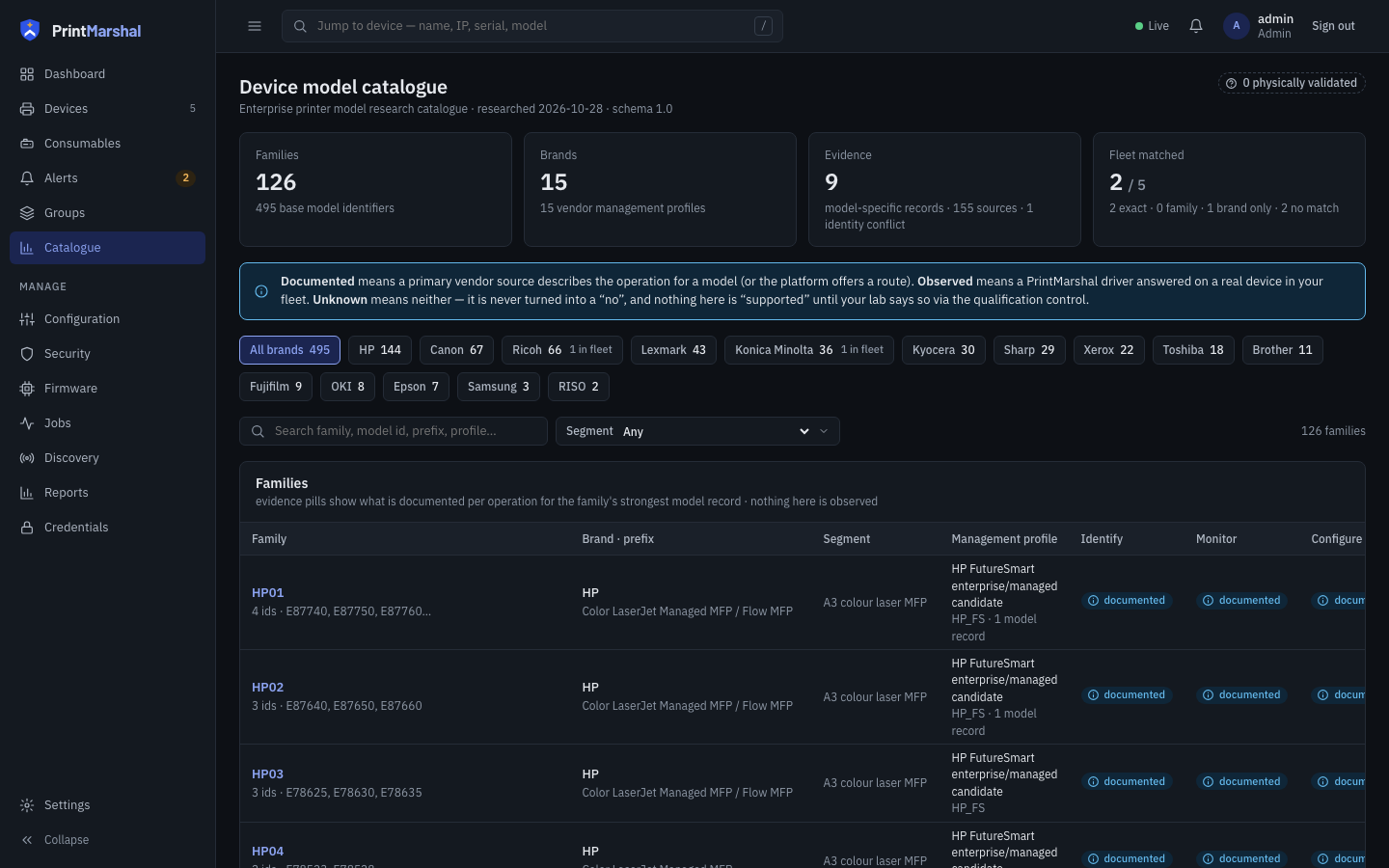Toggle the hamburger sidebar menu icon

click(x=255, y=26)
